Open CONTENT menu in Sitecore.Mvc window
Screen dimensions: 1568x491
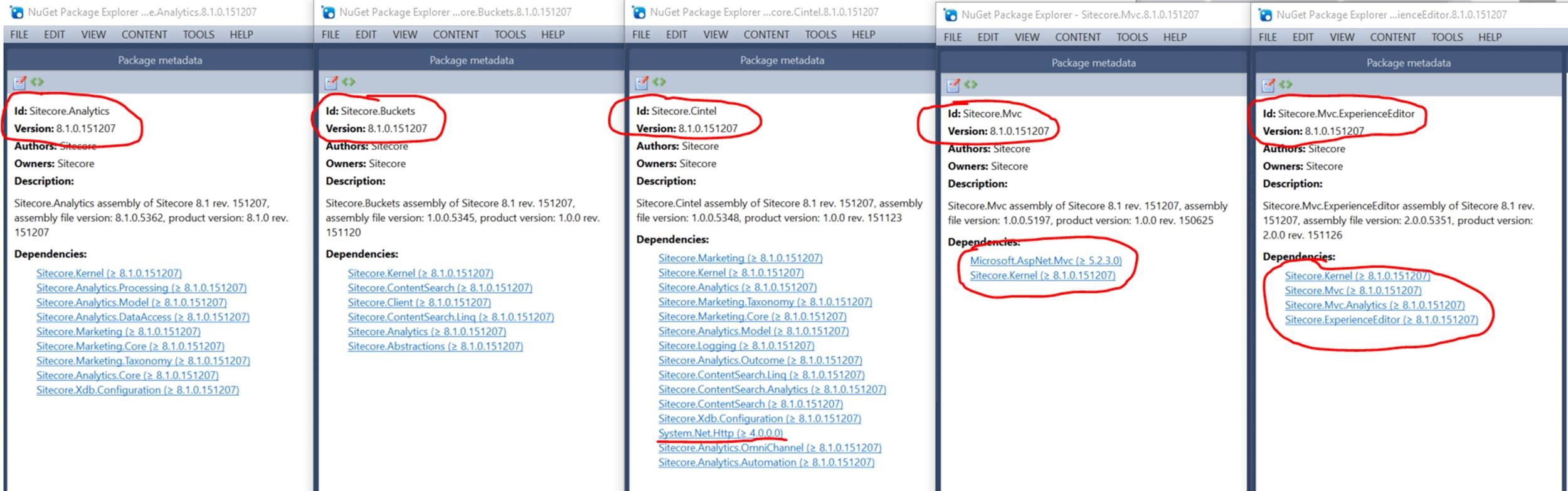[1078, 37]
